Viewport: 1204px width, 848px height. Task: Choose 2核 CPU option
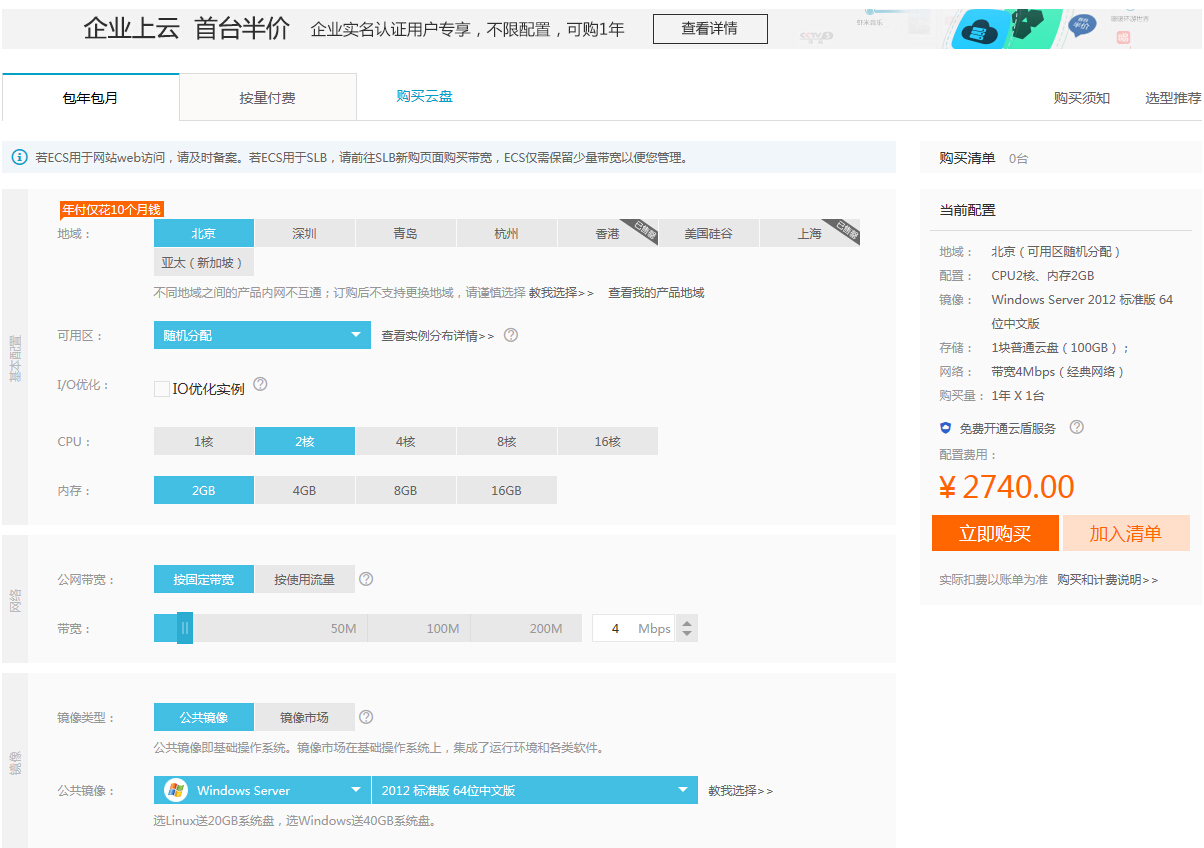pyautogui.click(x=305, y=441)
